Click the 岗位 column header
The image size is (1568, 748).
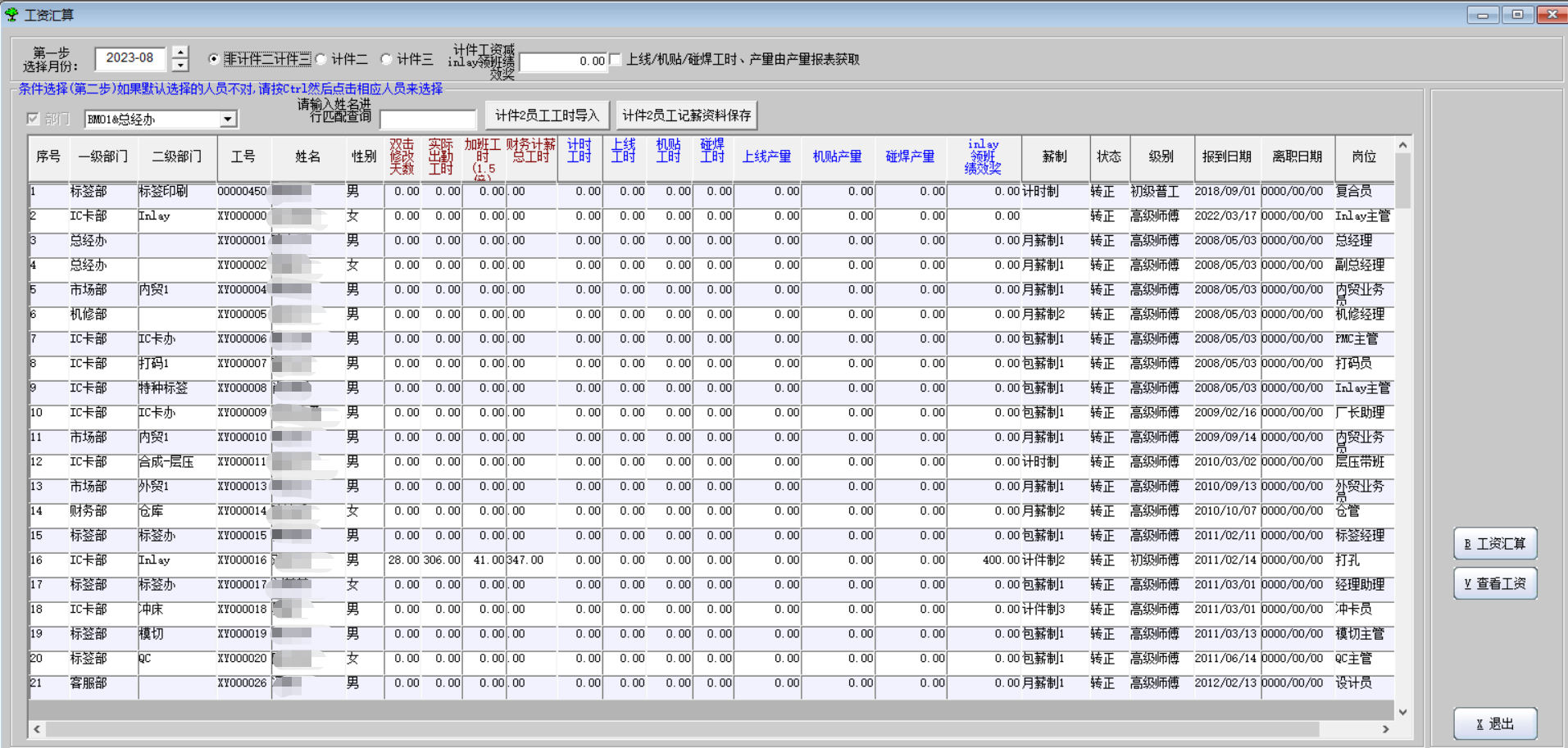click(1364, 157)
